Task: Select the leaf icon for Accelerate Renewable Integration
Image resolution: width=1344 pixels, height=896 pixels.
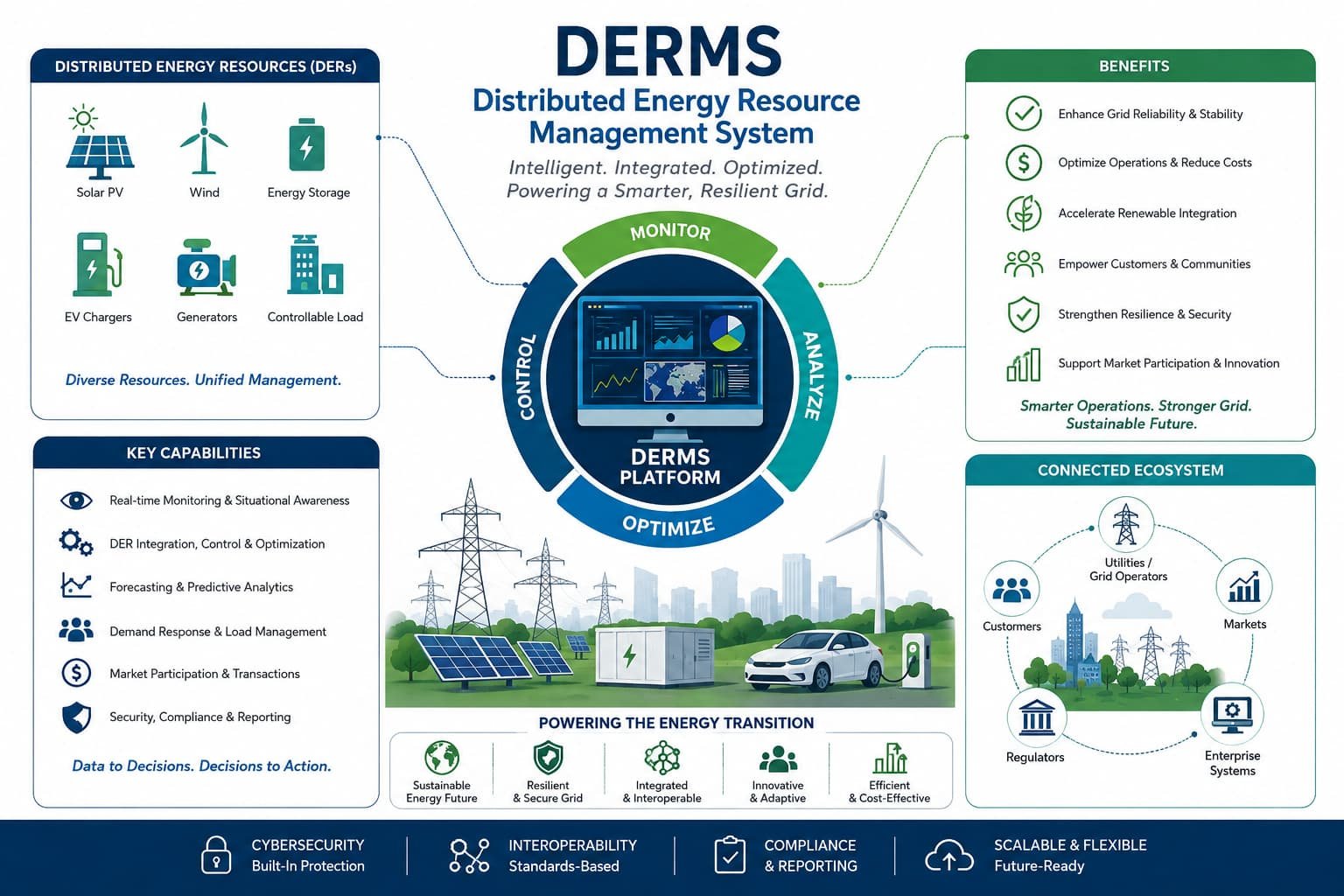Action: pos(1023,213)
